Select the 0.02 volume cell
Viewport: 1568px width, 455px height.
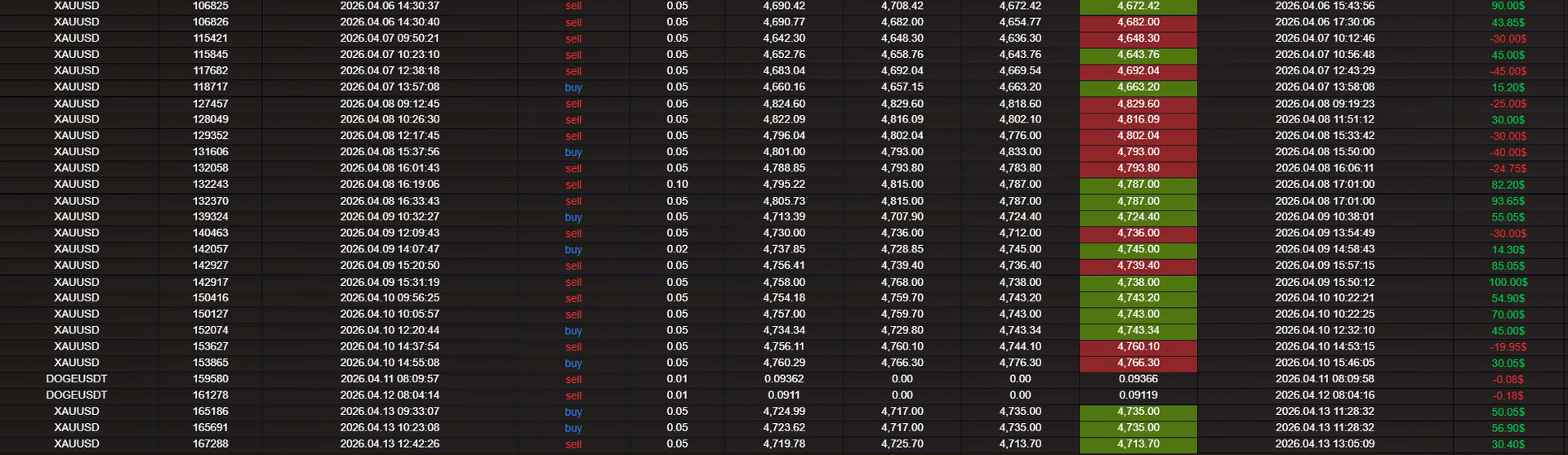tap(677, 250)
